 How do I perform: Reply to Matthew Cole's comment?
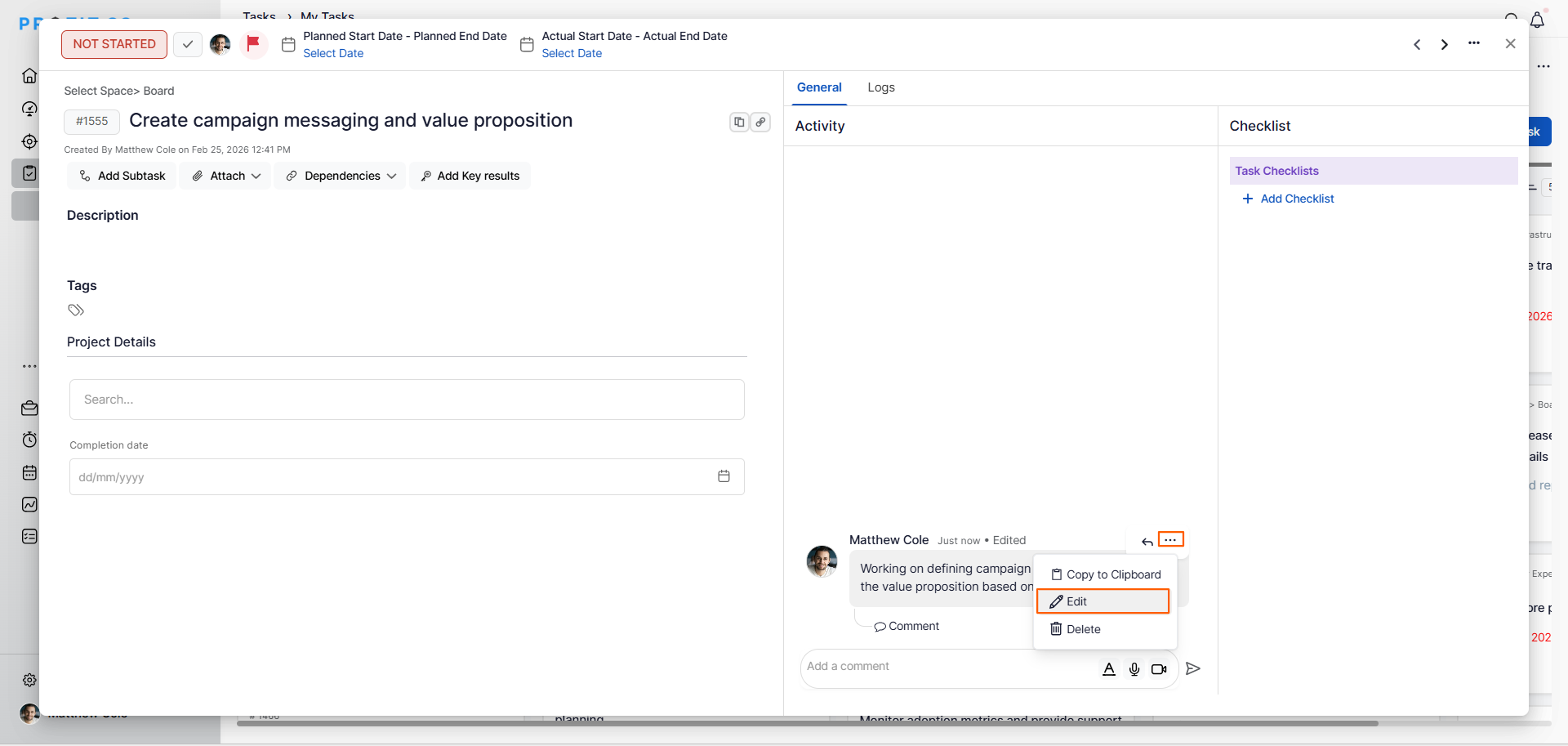[x=1147, y=541]
